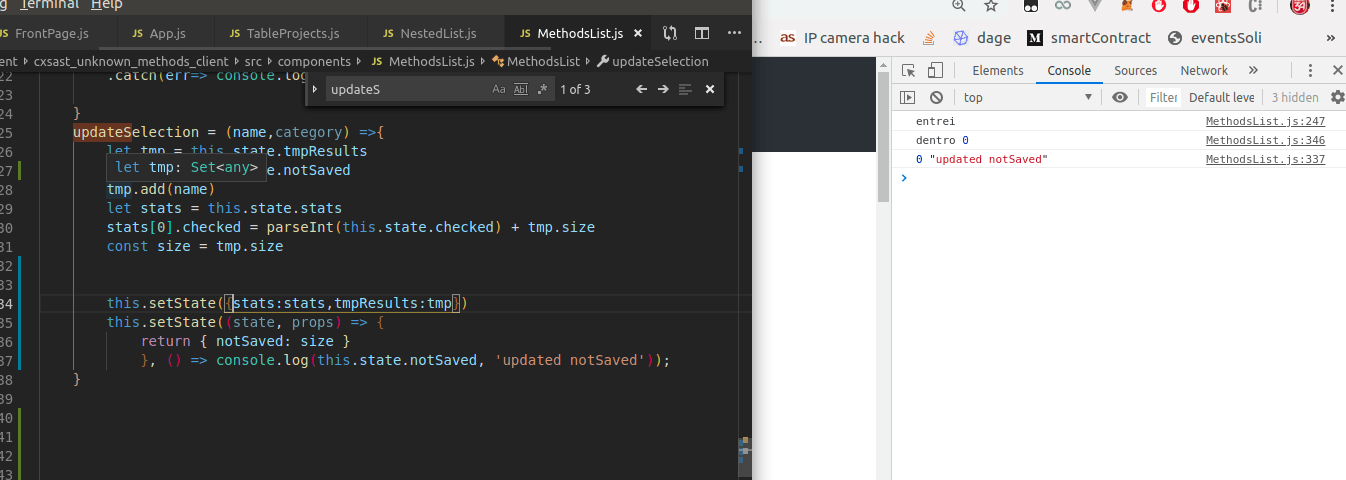Open the IP camera hack bookmark
The width and height of the screenshot is (1346, 480).
pos(842,38)
